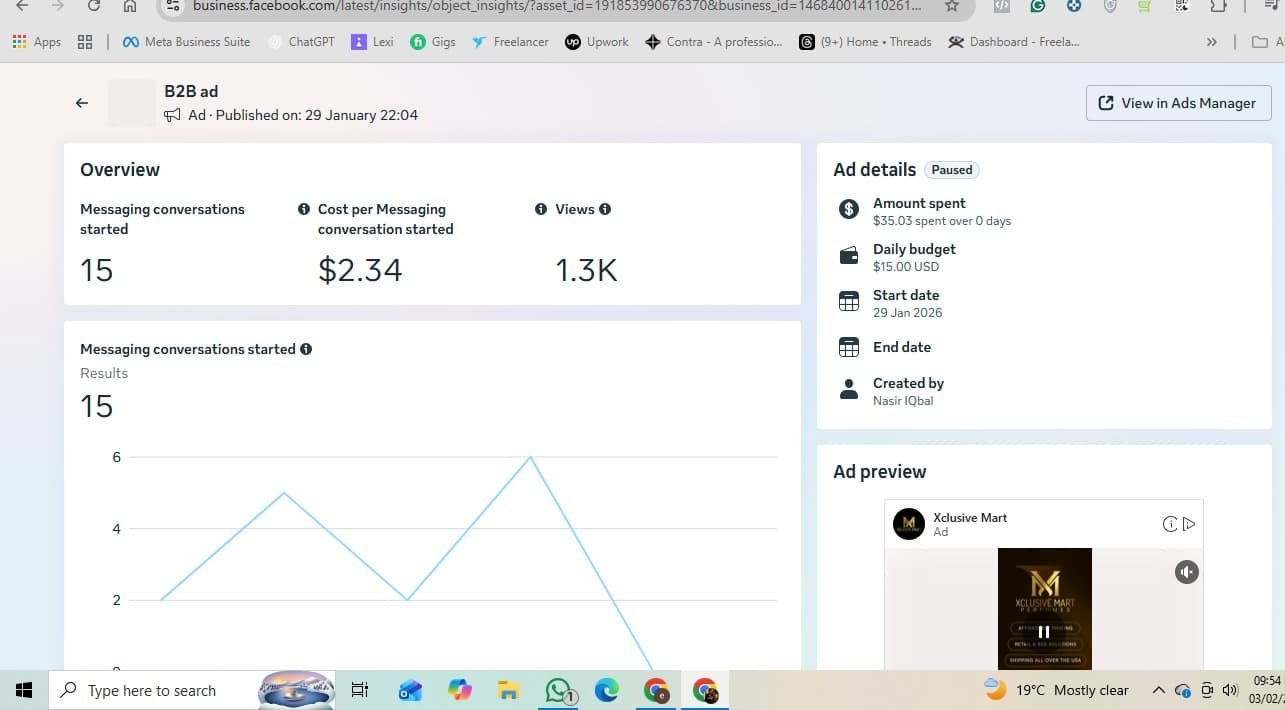Open Microsoft Edge from the taskbar
This screenshot has height=710, width=1285.
[x=607, y=690]
